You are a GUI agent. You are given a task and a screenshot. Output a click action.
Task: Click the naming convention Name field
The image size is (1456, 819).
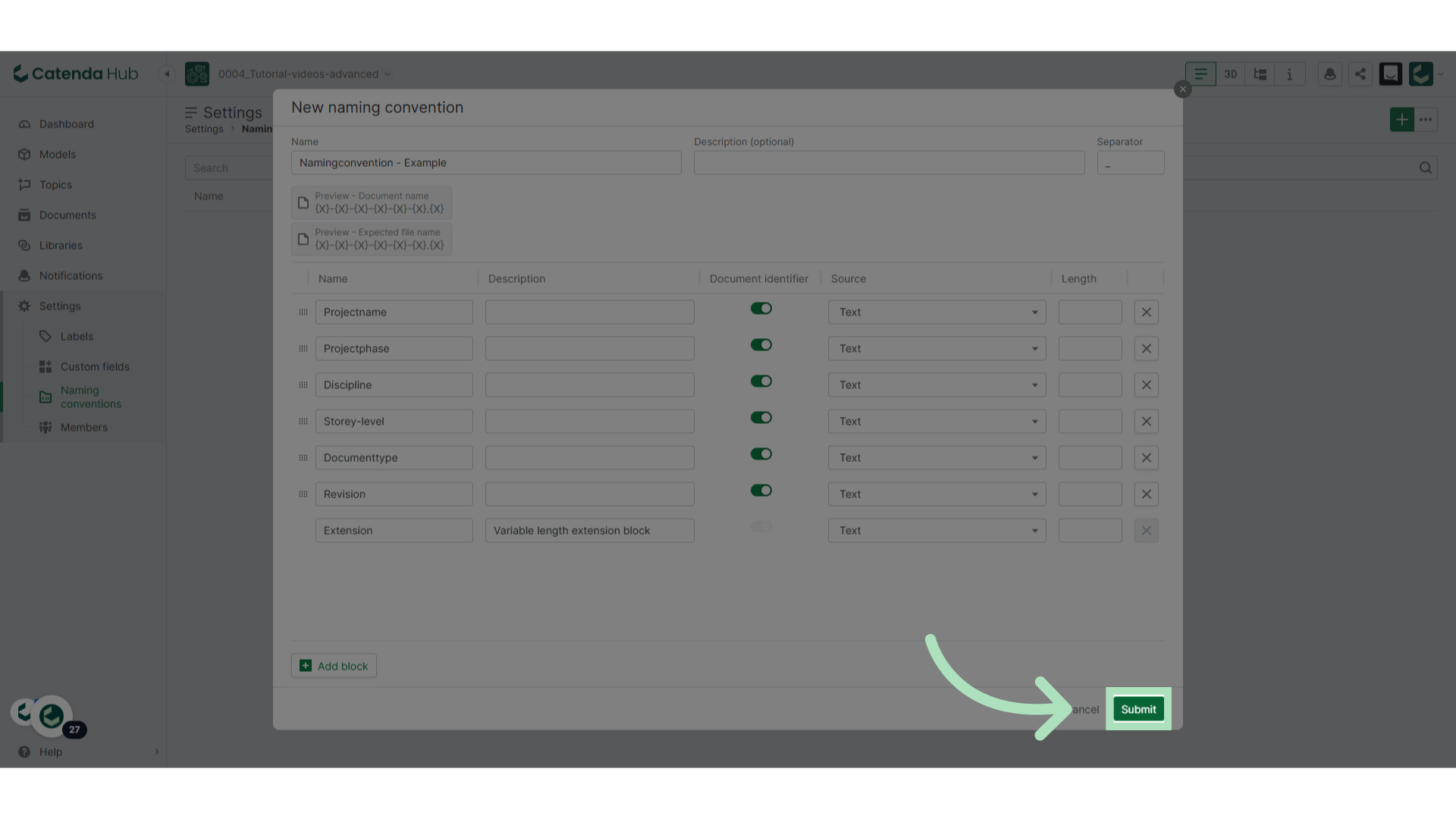click(x=486, y=162)
